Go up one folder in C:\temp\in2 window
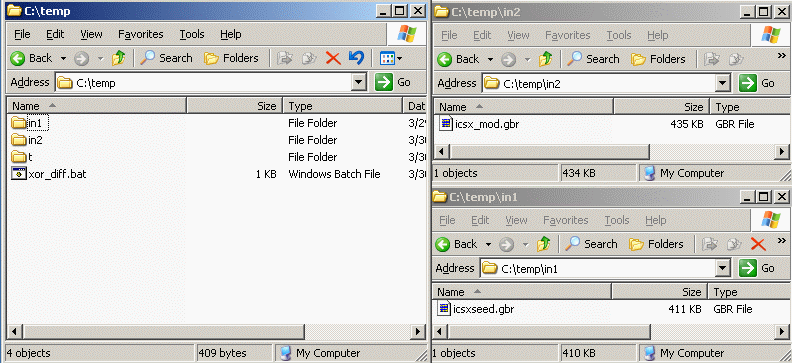 (545, 60)
